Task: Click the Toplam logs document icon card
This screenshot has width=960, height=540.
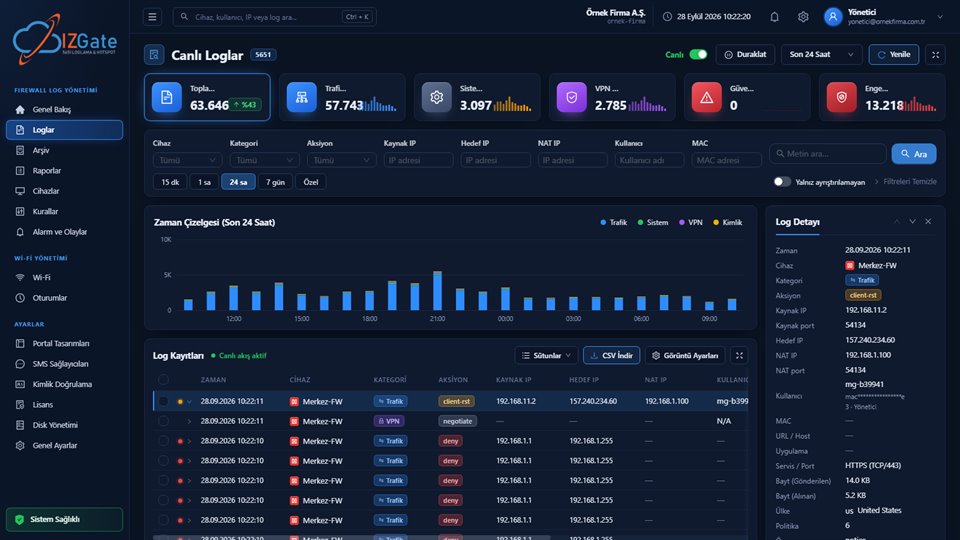Action: pyautogui.click(x=167, y=97)
